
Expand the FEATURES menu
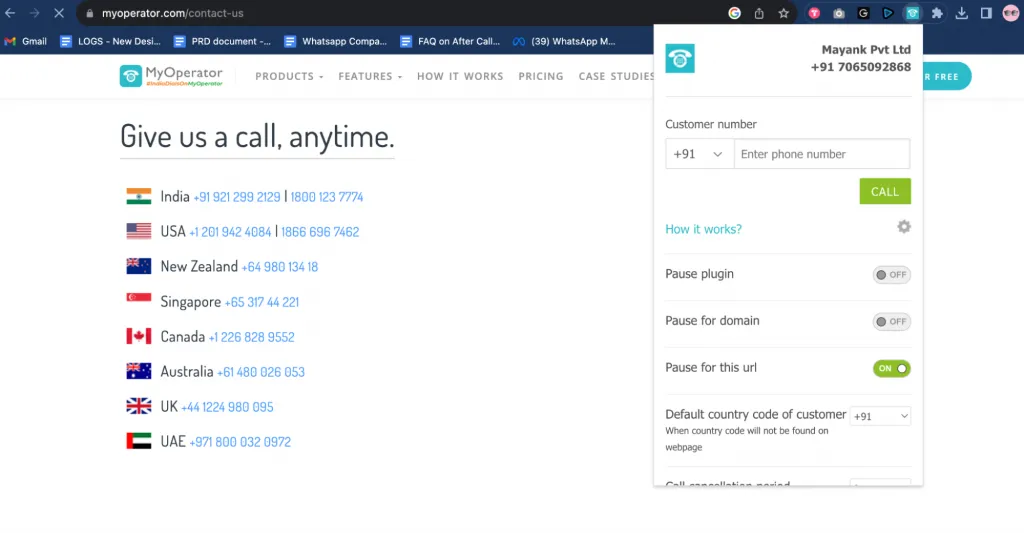click(x=370, y=76)
